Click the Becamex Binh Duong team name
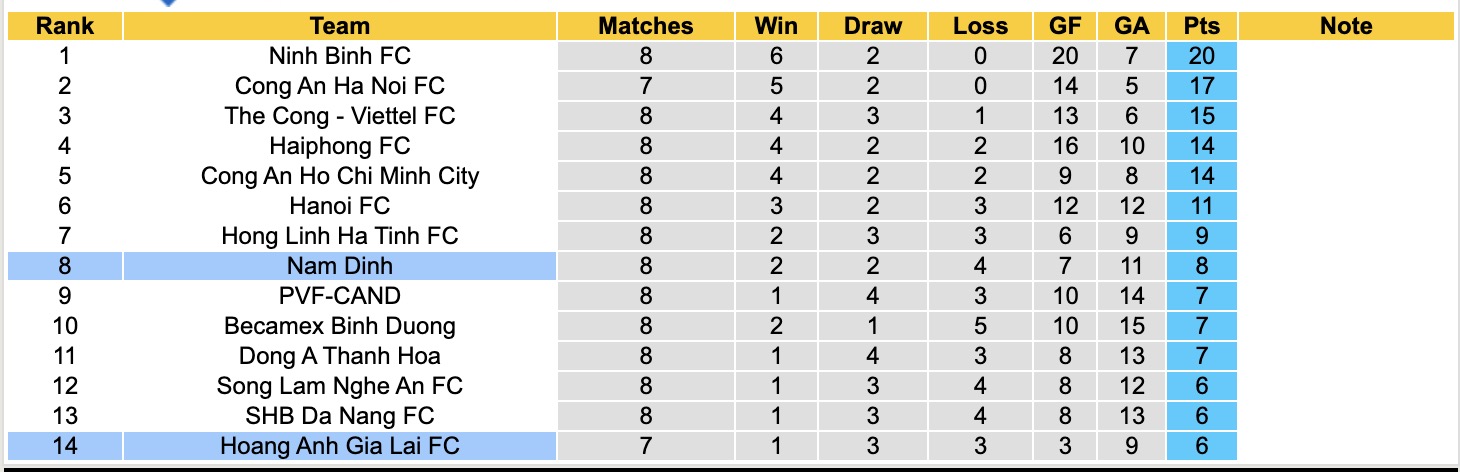Image resolution: width=1460 pixels, height=472 pixels. (339, 325)
